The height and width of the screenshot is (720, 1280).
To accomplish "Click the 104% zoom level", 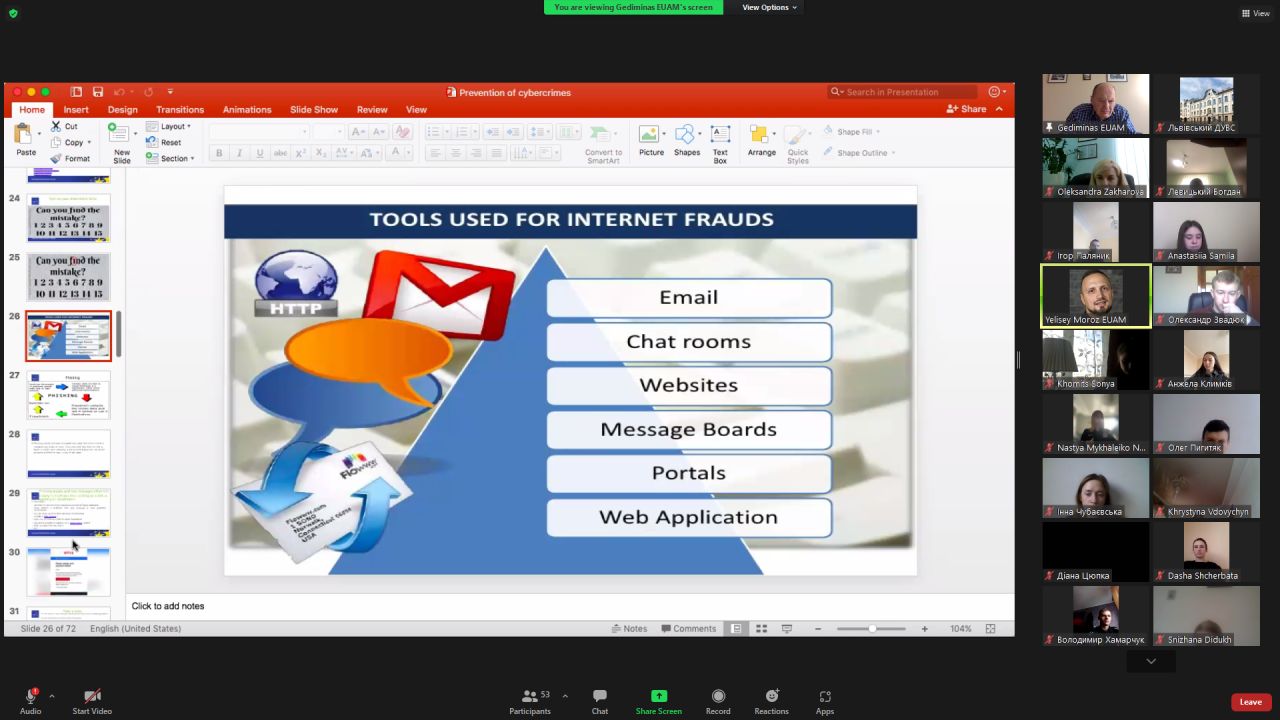I will coord(961,629).
